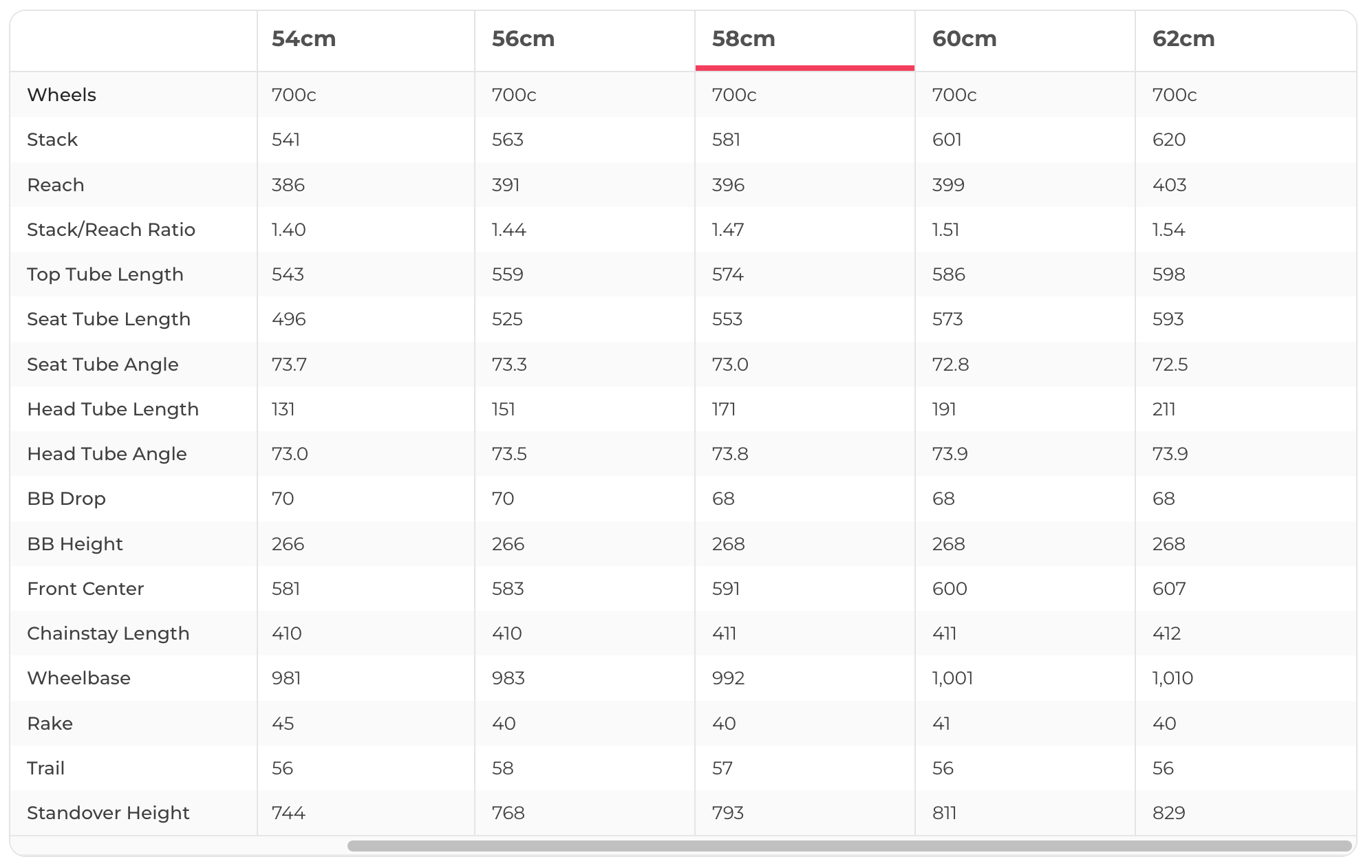Select the 60cm size column header
Screen dimensions: 1372x868
click(x=964, y=39)
